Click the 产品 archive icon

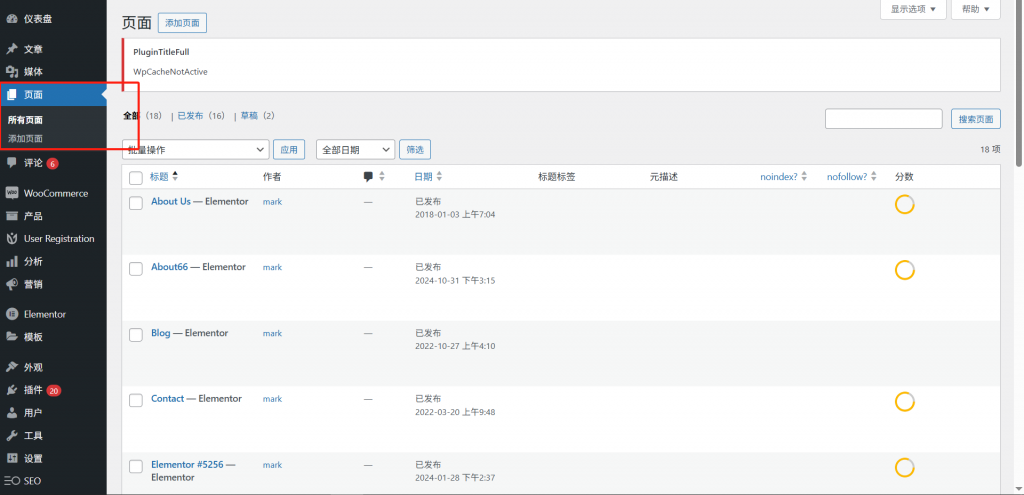(x=12, y=216)
